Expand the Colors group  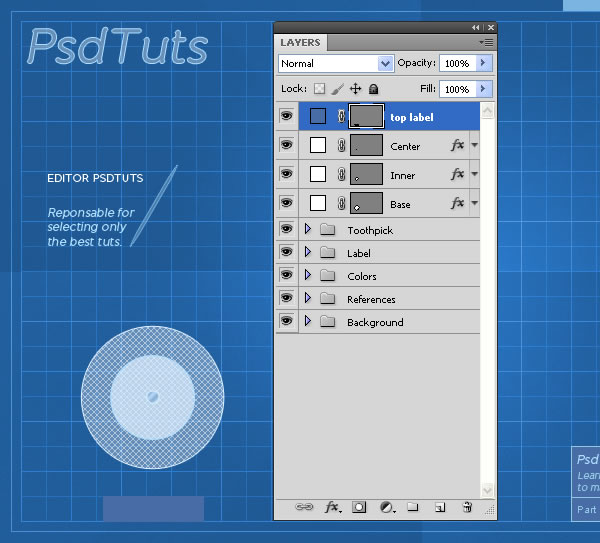(308, 275)
